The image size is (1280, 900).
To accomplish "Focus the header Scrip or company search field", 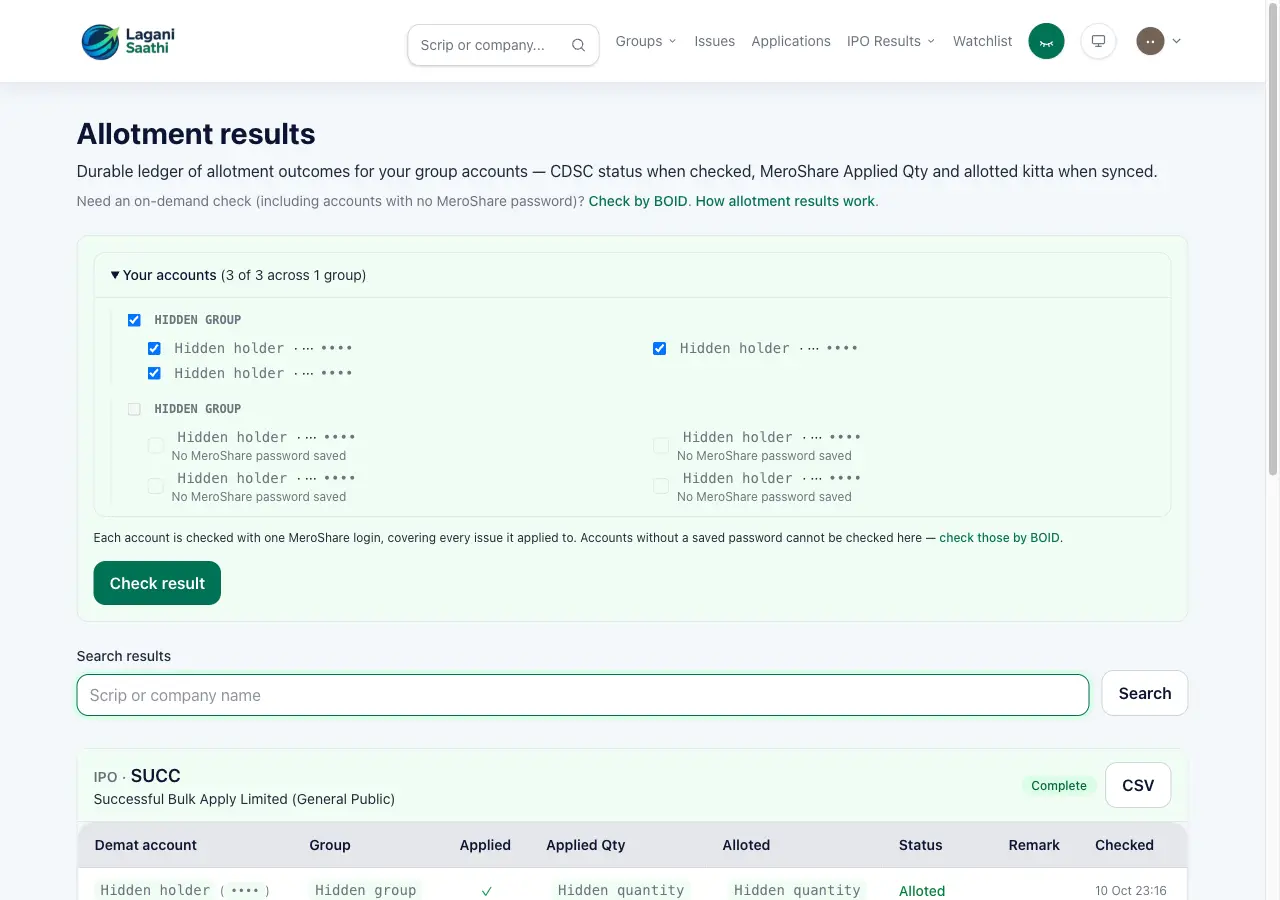I will click(503, 45).
